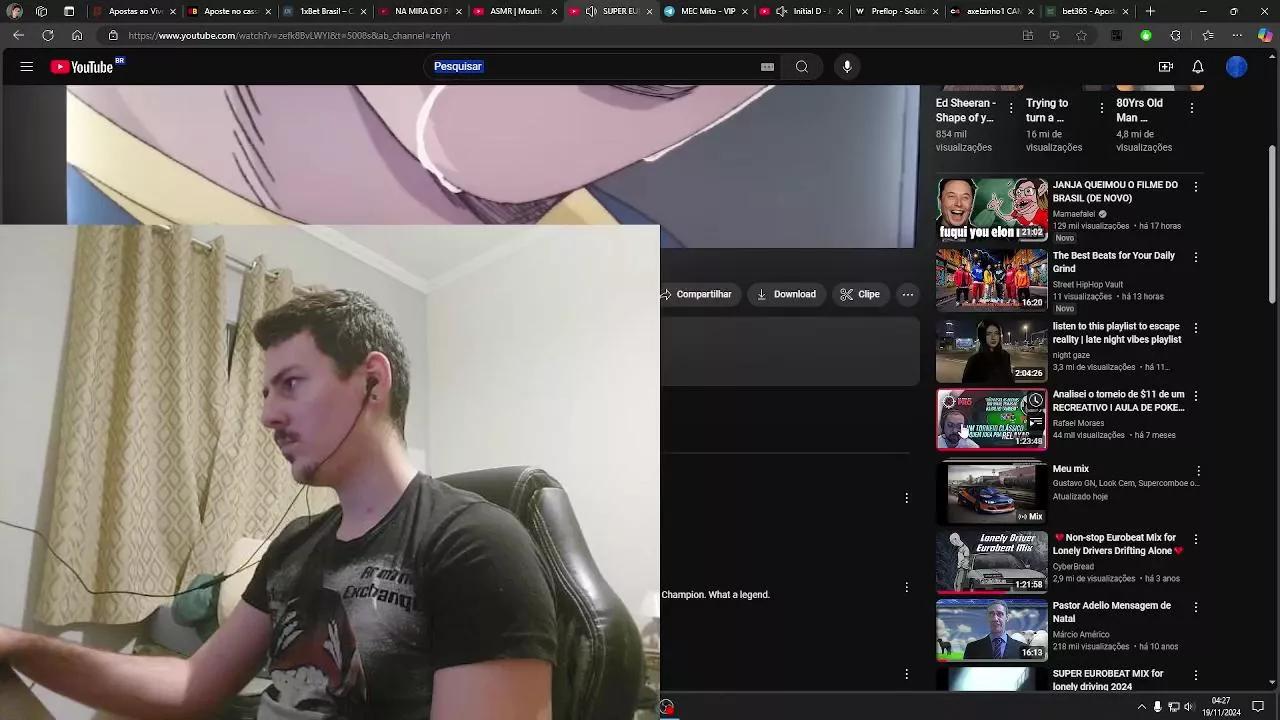Click the magnifier search button

[x=802, y=67]
